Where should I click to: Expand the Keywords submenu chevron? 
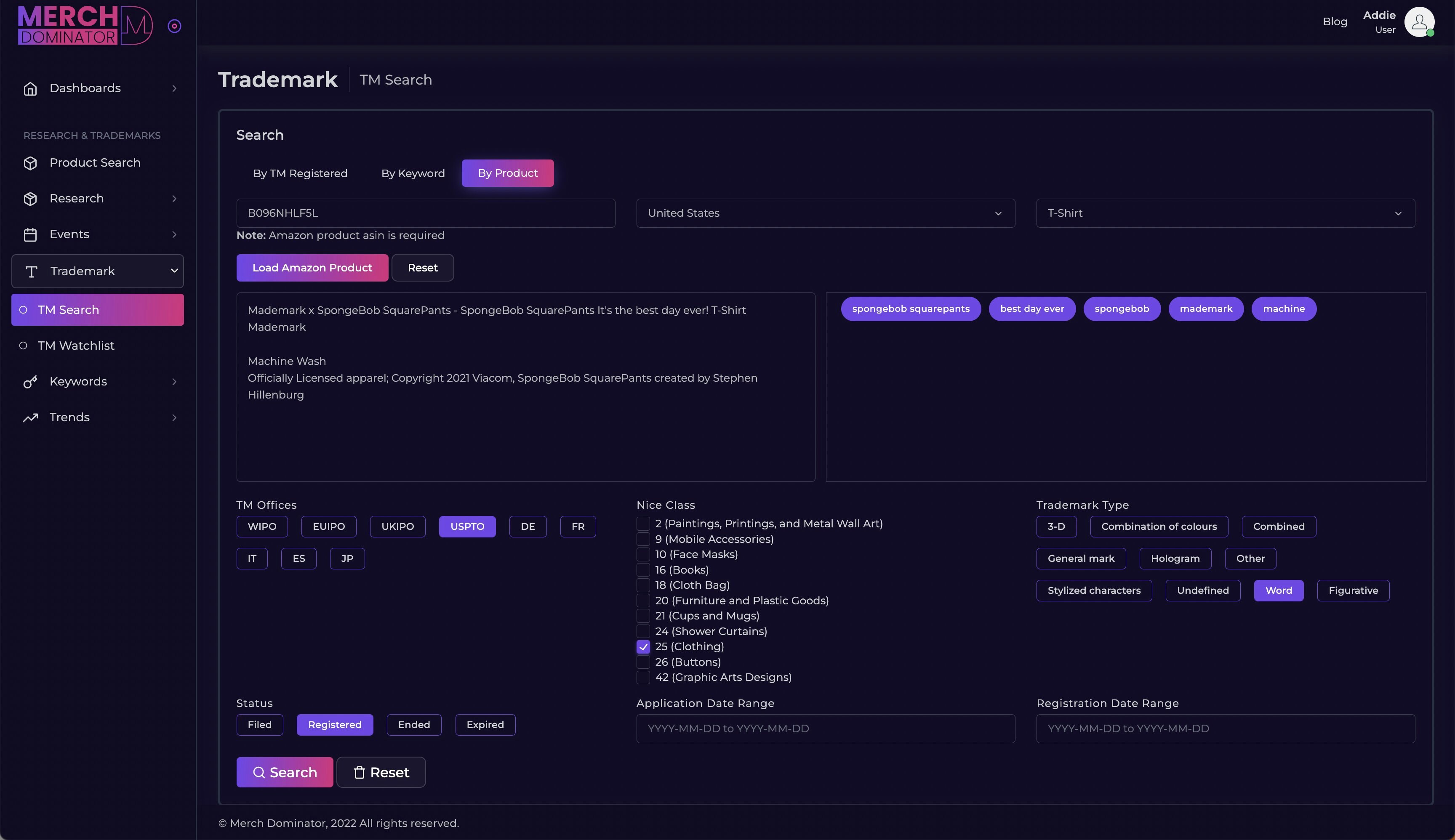point(174,381)
